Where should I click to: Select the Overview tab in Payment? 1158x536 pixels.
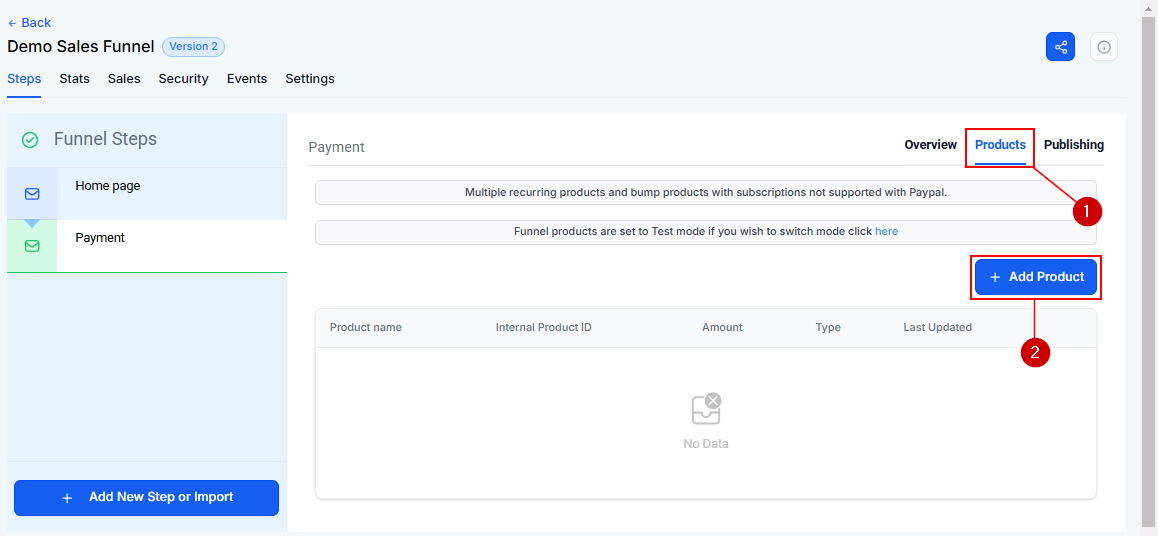931,145
